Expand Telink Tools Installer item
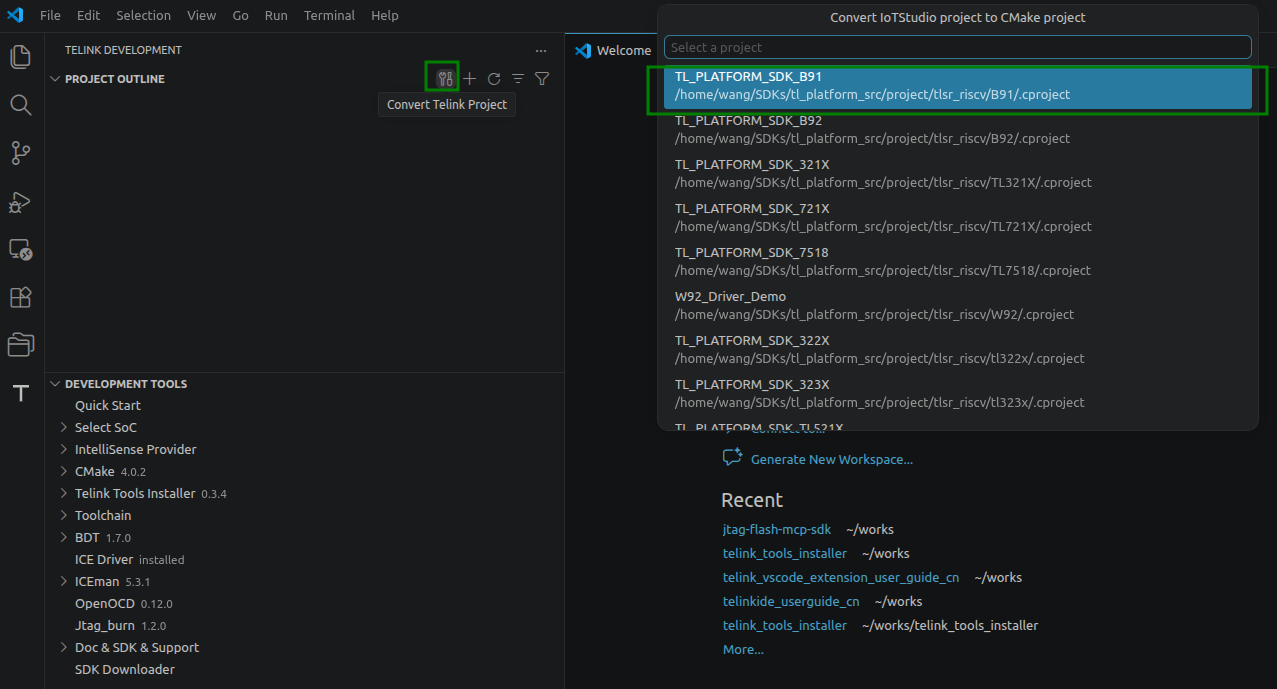The image size is (1277, 689). coord(64,493)
